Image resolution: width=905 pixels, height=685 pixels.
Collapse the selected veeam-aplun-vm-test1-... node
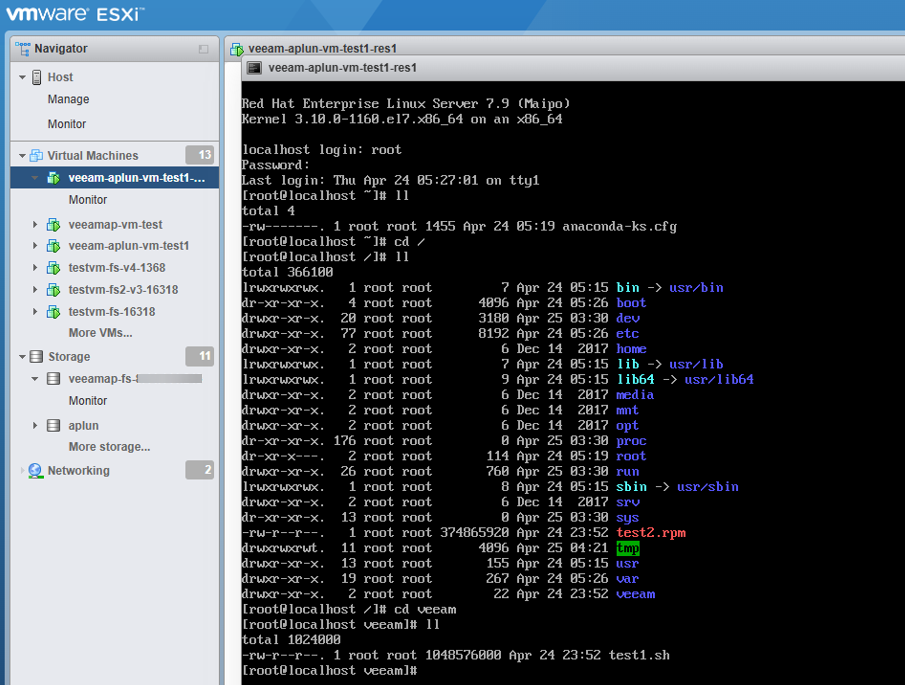click(x=35, y=178)
